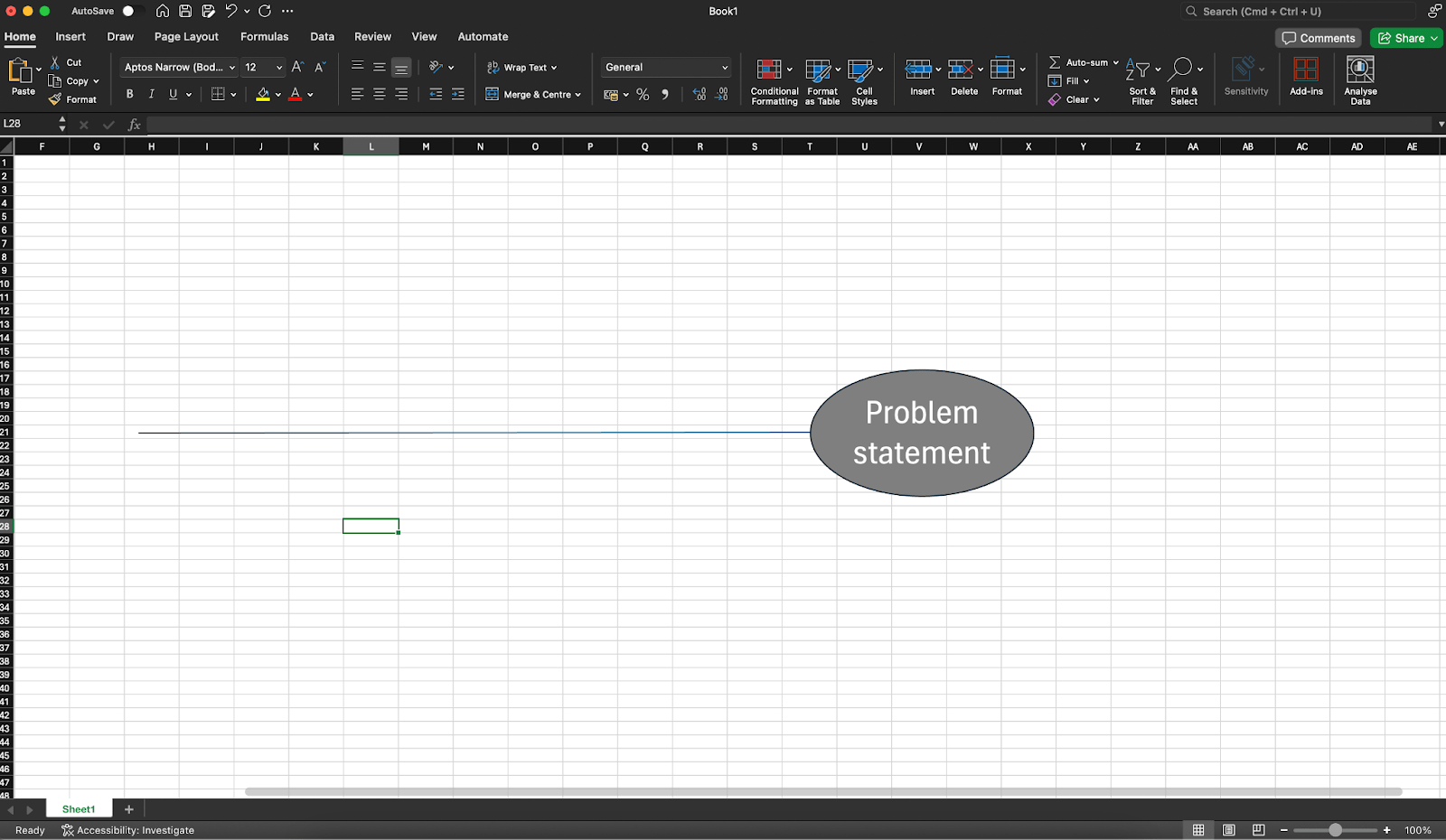Open the Draw ribbon tab

click(120, 36)
